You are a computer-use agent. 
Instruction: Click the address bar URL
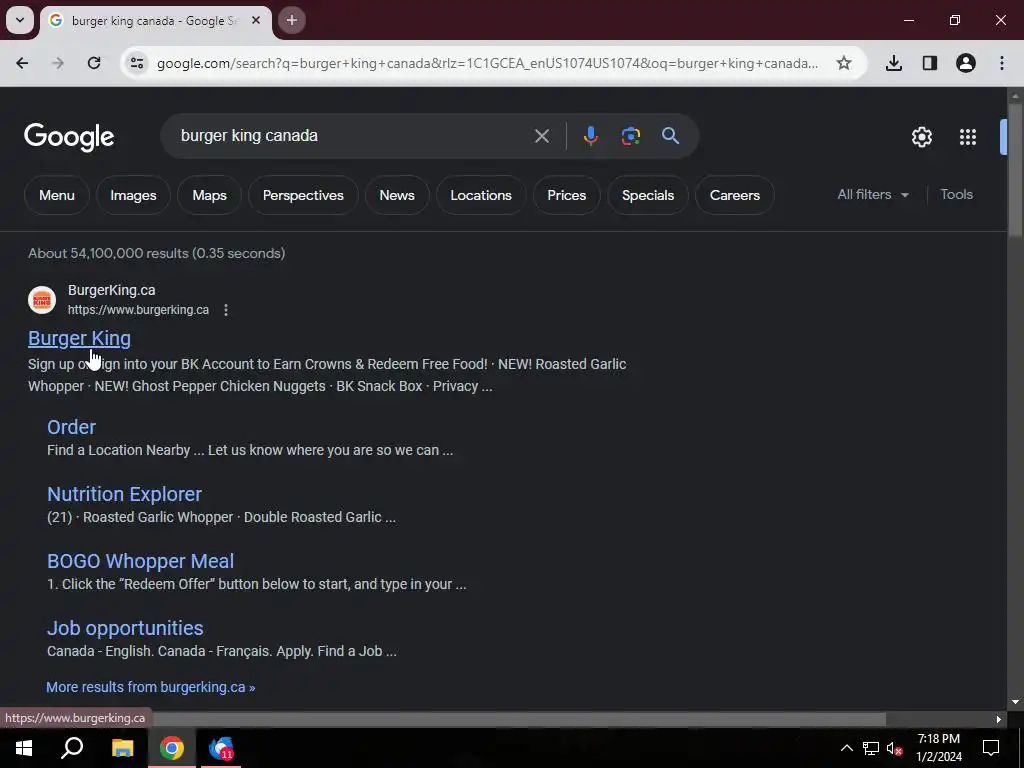pyautogui.click(x=487, y=63)
